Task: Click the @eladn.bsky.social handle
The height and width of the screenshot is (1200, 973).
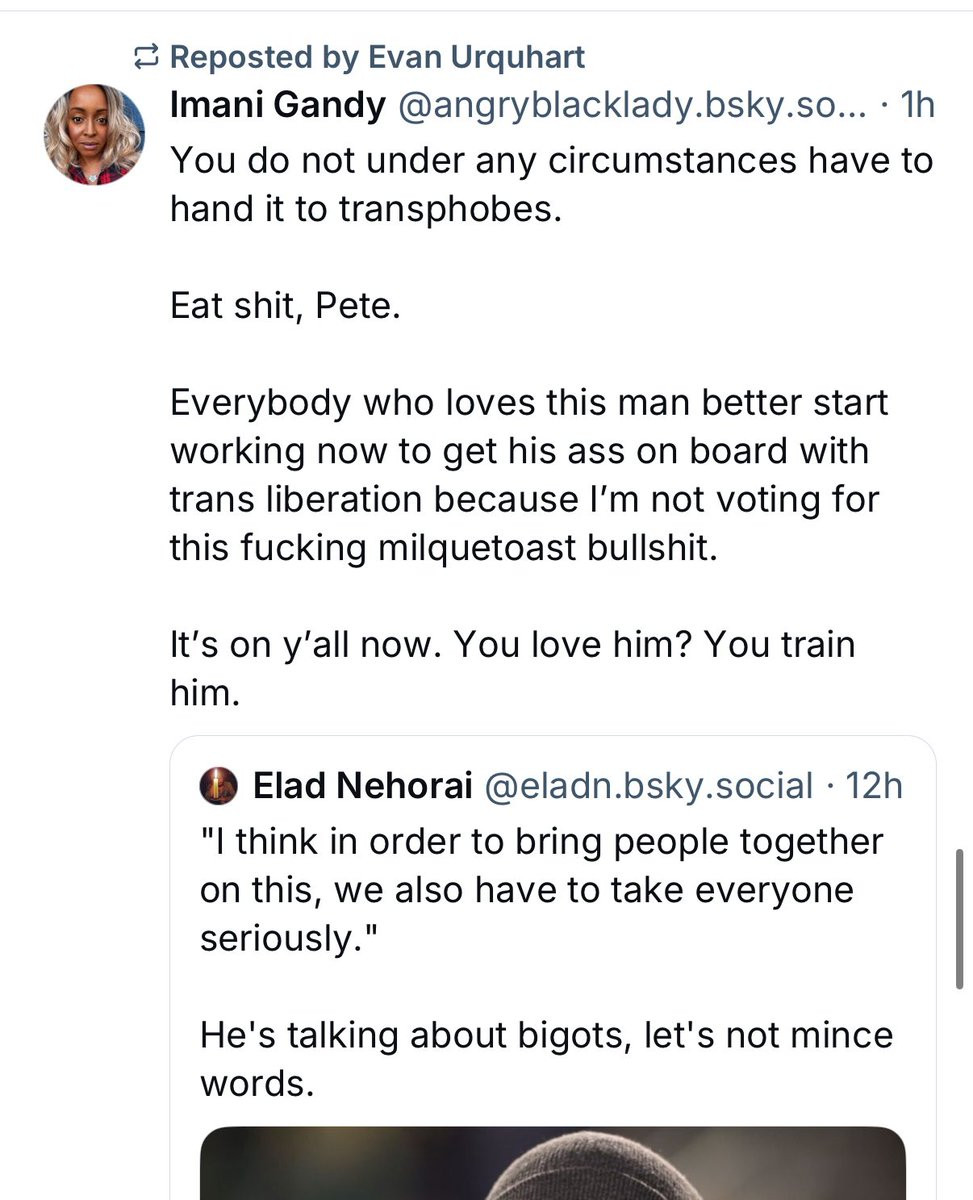Action: [x=648, y=786]
